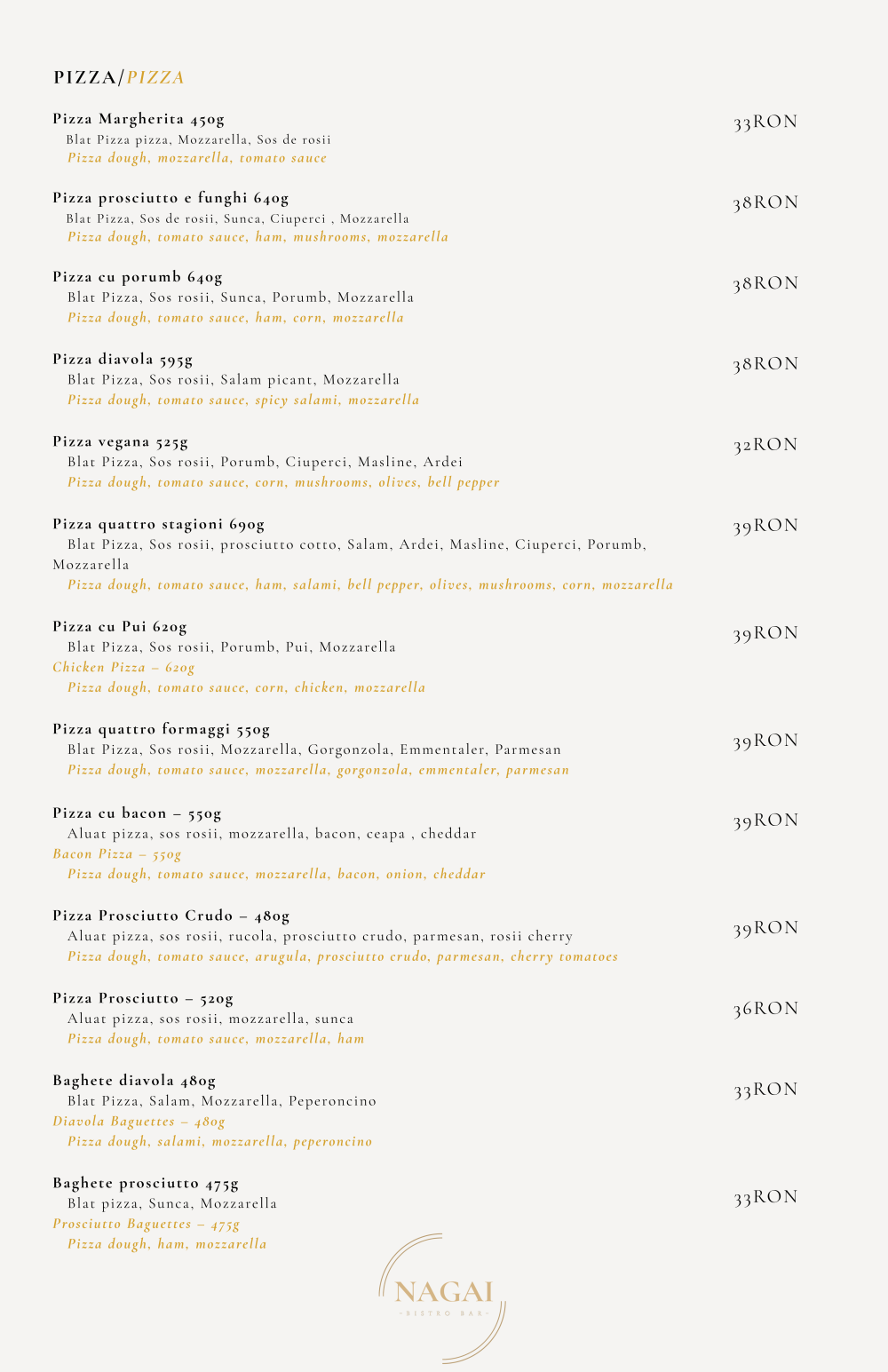Click the 36RON price label

pyautogui.click(x=765, y=1009)
